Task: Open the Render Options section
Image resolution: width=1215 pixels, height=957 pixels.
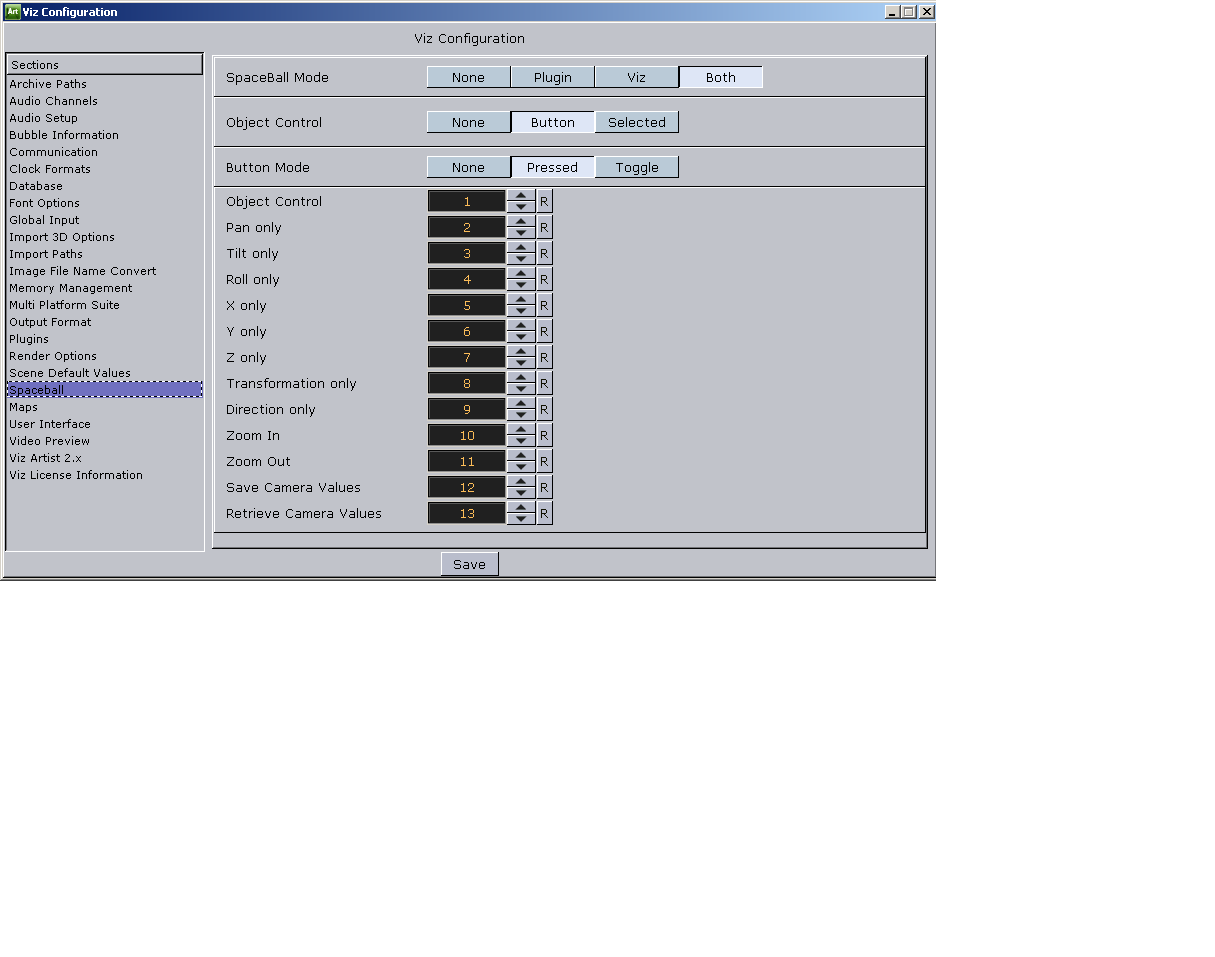Action: point(53,356)
